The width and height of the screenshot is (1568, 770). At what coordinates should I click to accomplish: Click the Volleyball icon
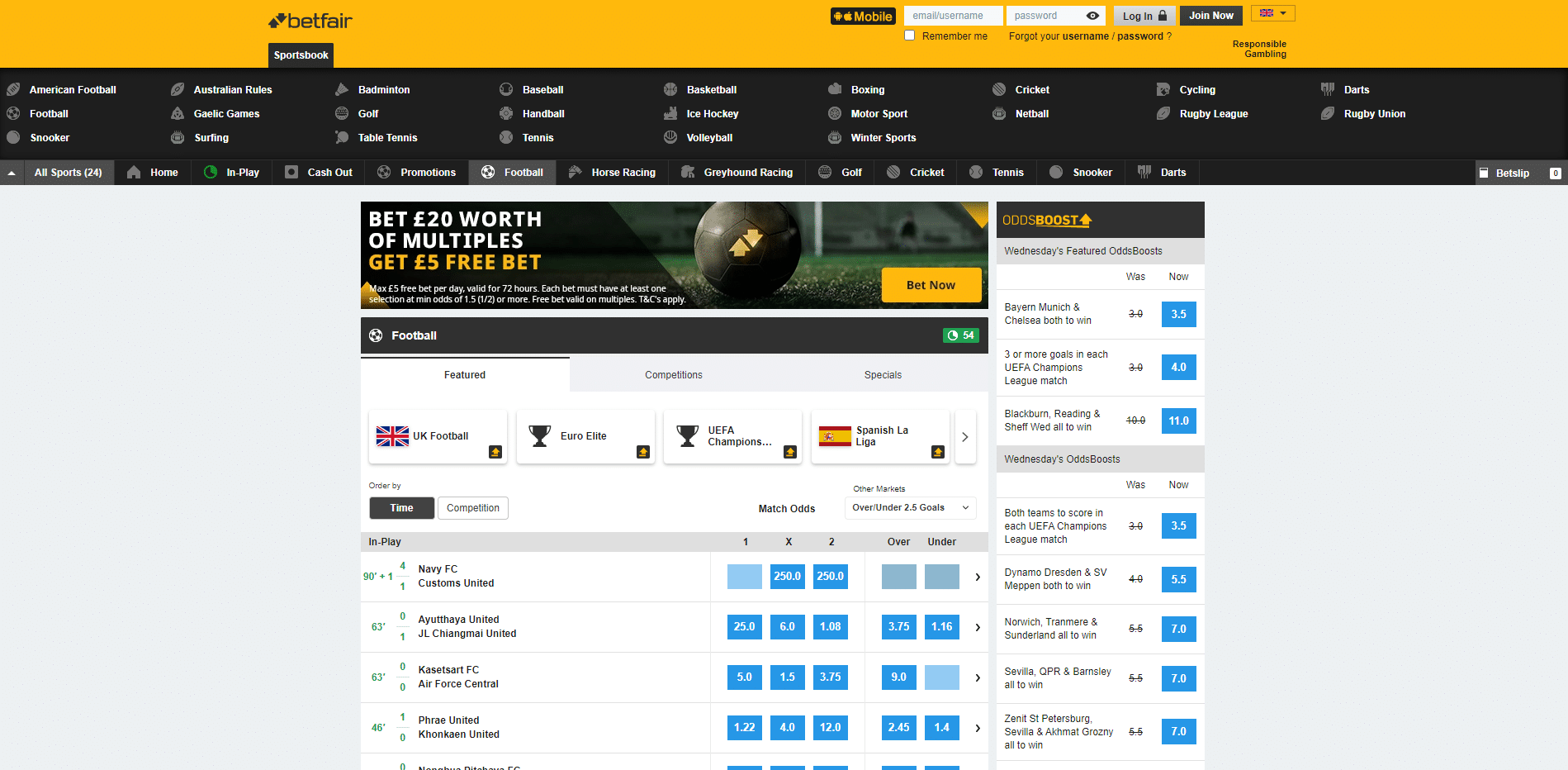click(x=670, y=137)
